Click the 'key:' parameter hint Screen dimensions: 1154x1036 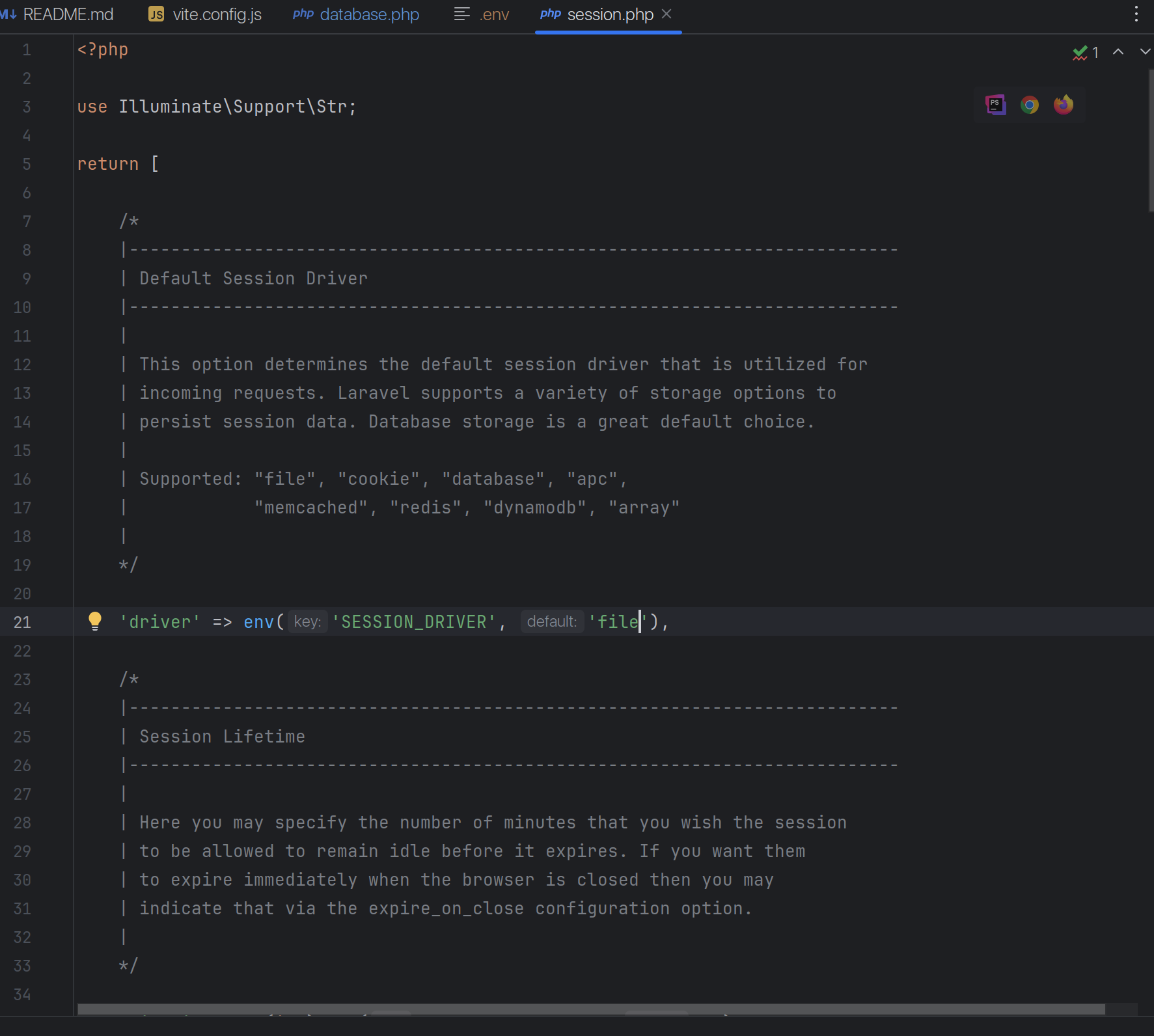point(307,621)
